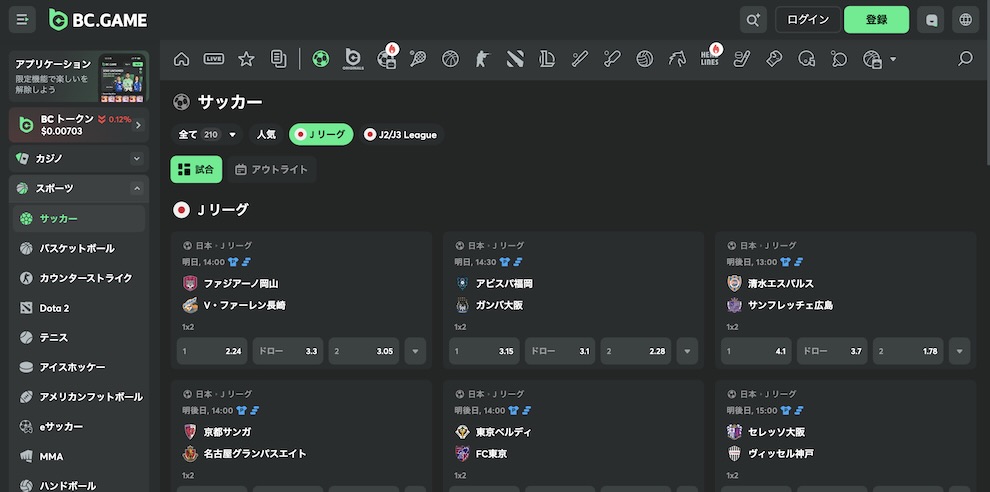
Task: Select the MMA glove icon in toolbar
Action: tap(773, 59)
